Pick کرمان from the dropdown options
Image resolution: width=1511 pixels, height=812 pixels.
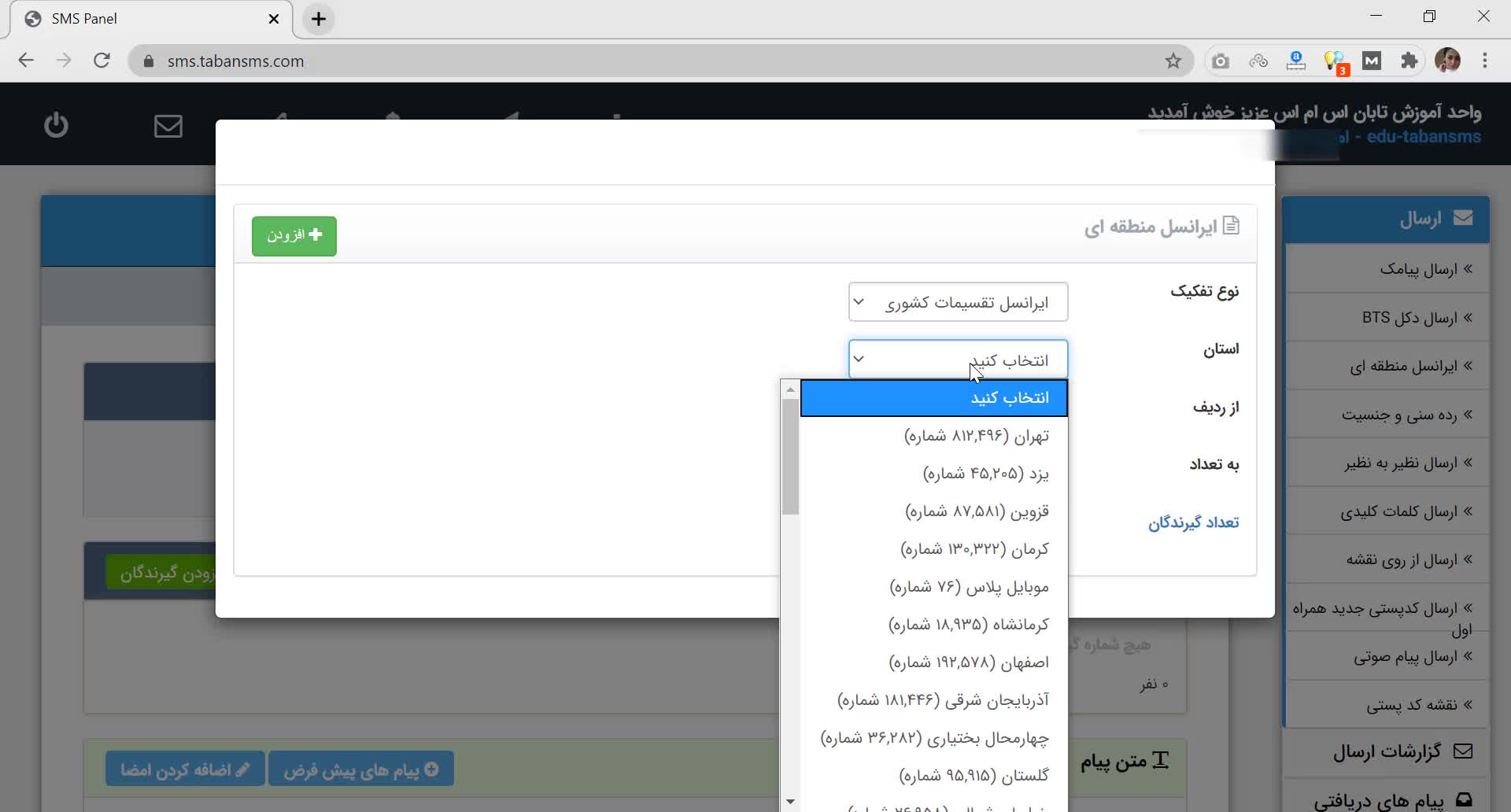(974, 549)
